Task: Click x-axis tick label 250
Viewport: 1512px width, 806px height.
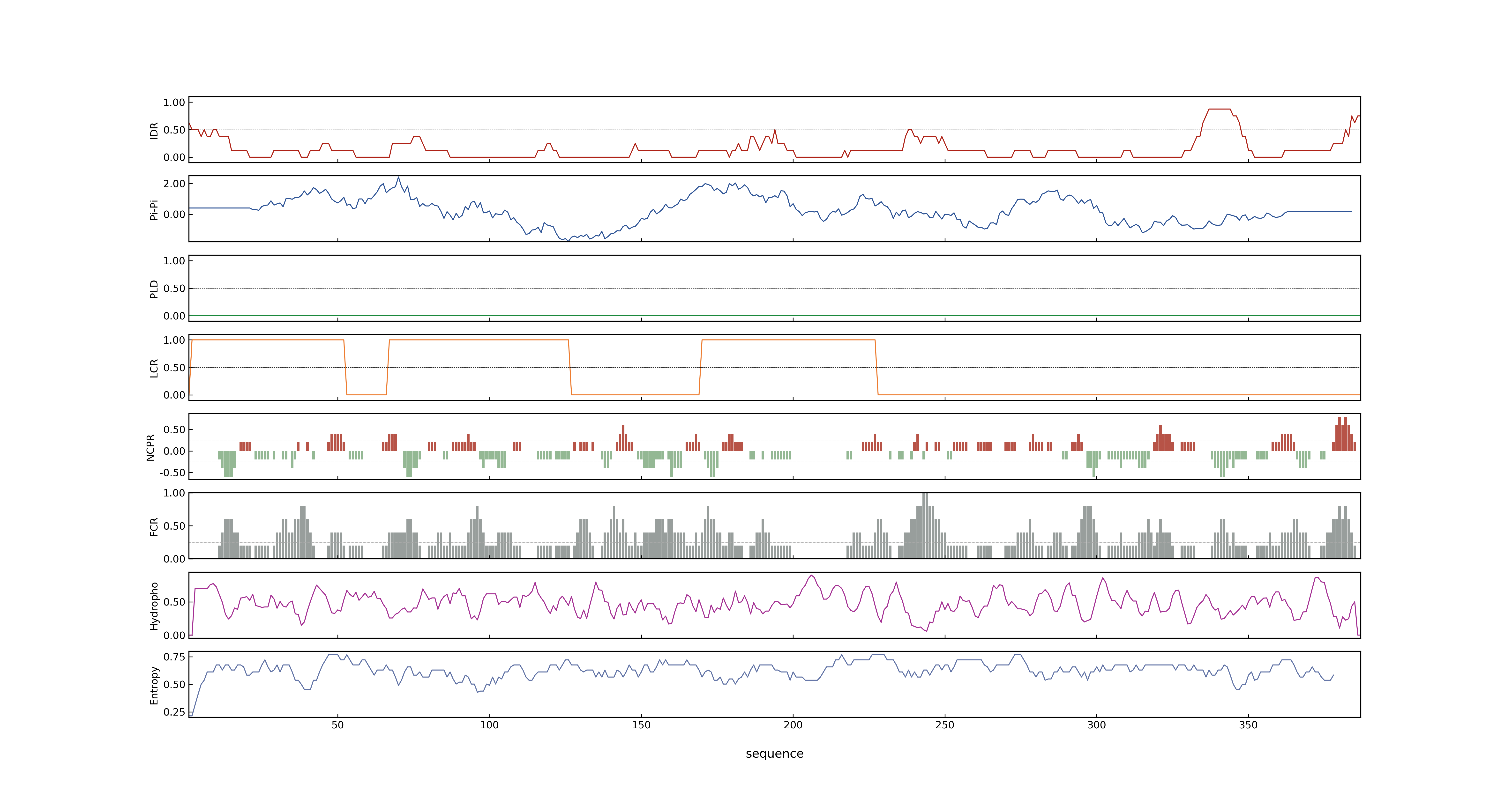Action: [x=944, y=725]
